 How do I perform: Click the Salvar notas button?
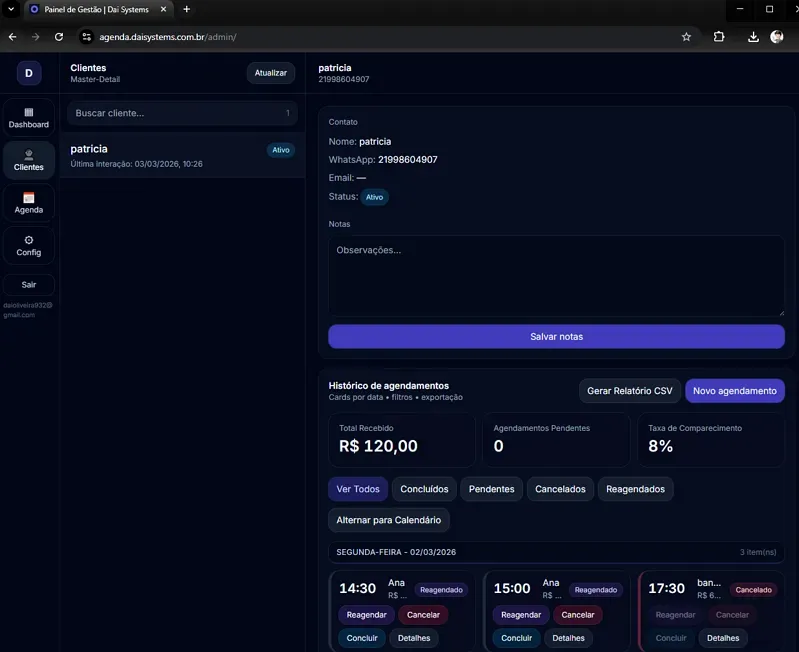(556, 337)
